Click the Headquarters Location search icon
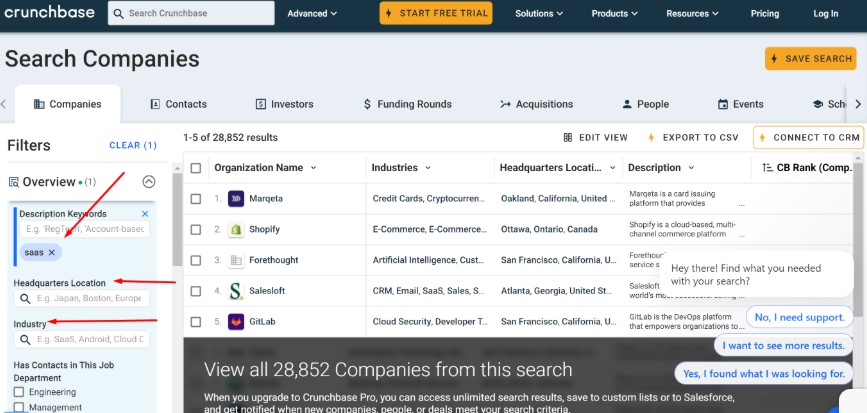 tap(25, 299)
